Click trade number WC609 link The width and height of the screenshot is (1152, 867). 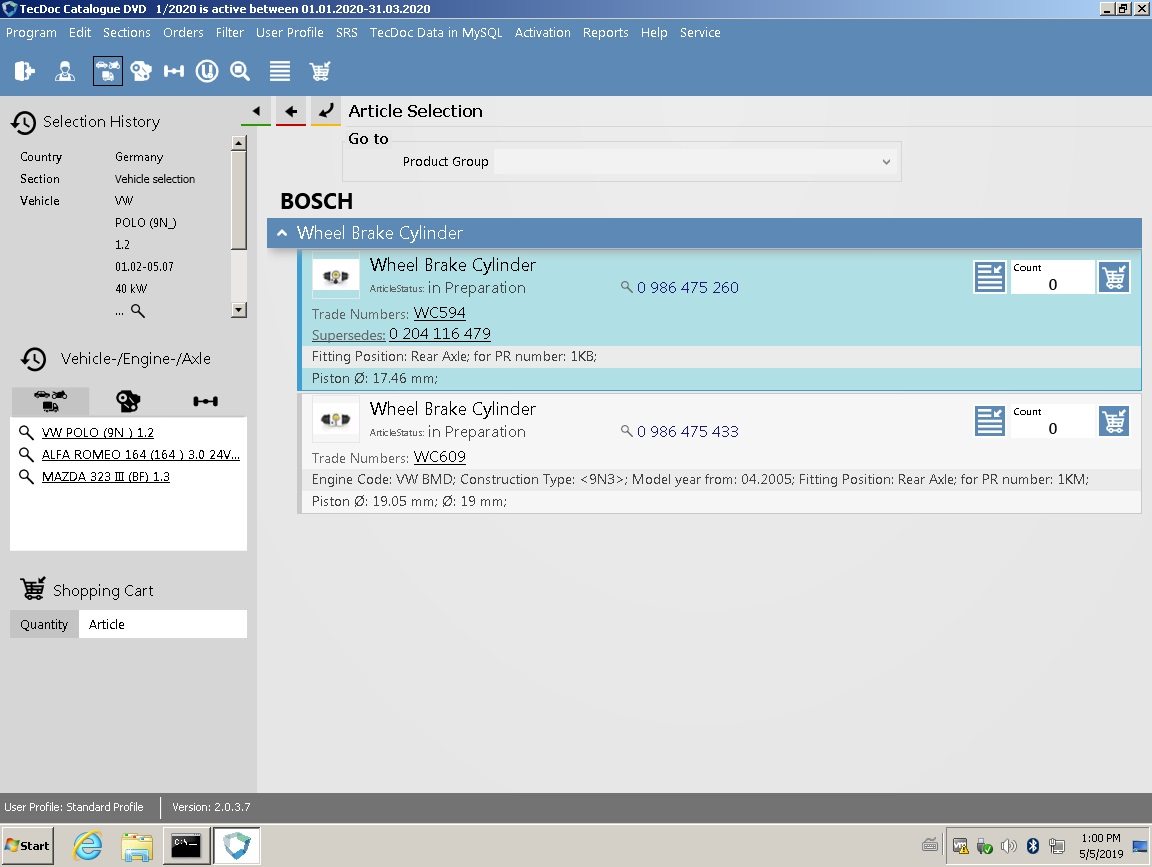[439, 457]
